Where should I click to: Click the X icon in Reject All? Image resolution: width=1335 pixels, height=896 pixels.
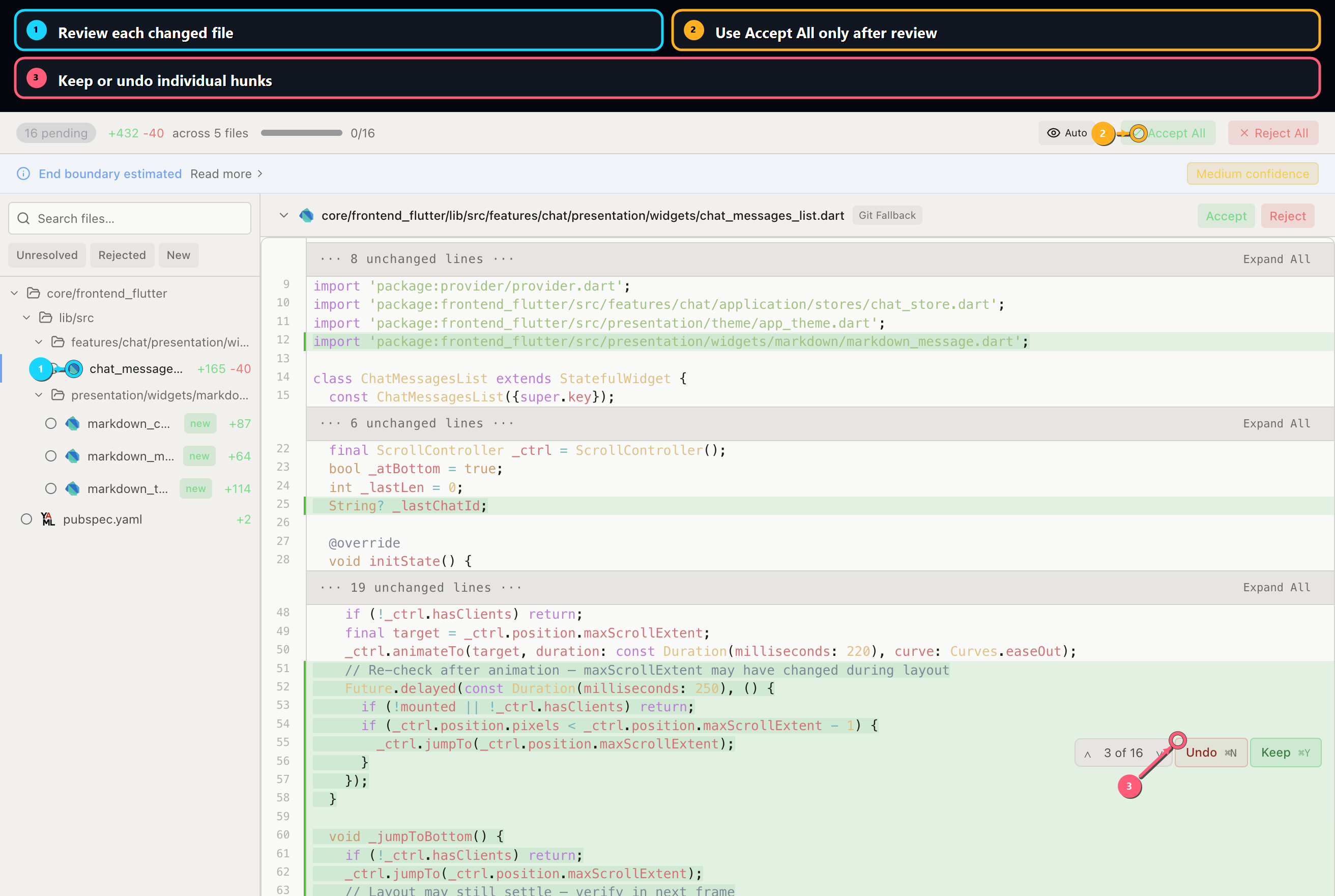coord(1244,133)
